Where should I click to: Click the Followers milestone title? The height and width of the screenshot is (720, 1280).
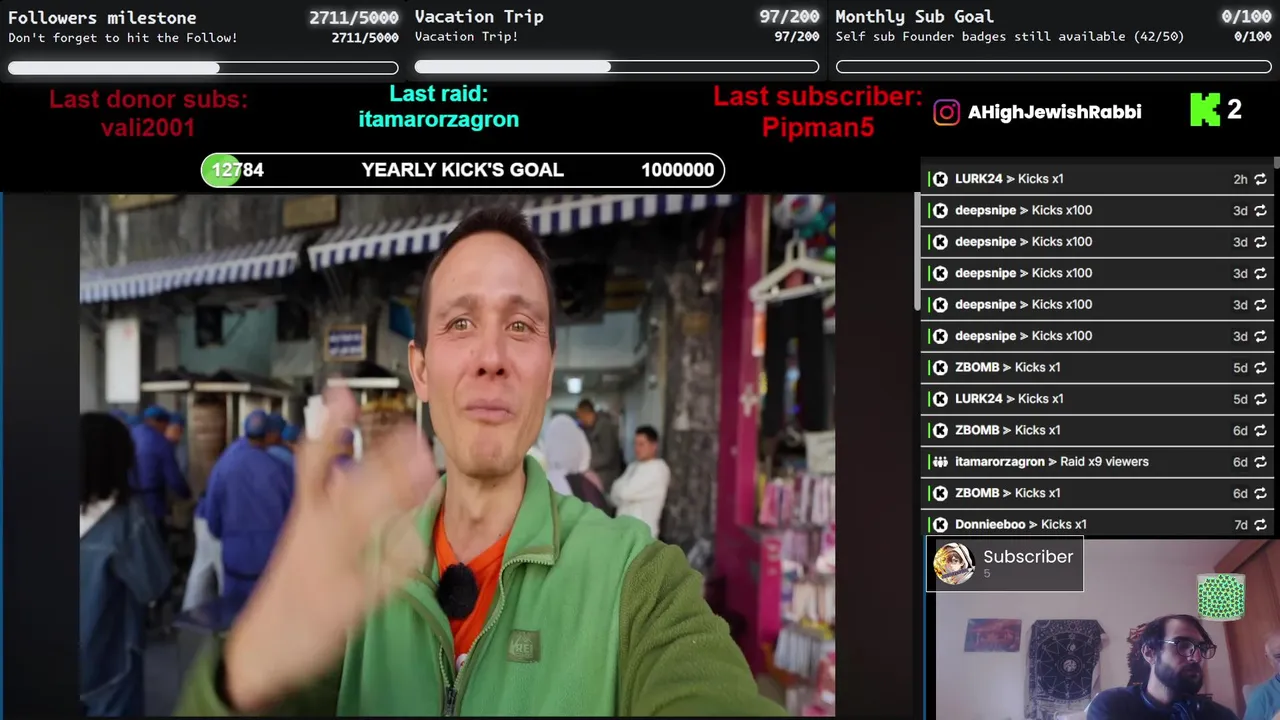point(102,17)
